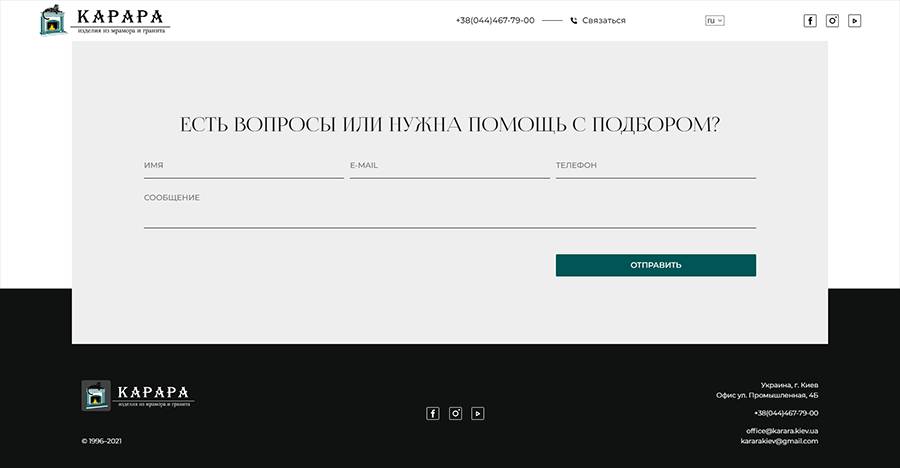Focus the Имя input field
Image resolution: width=900 pixels, height=468 pixels.
click(x=243, y=166)
